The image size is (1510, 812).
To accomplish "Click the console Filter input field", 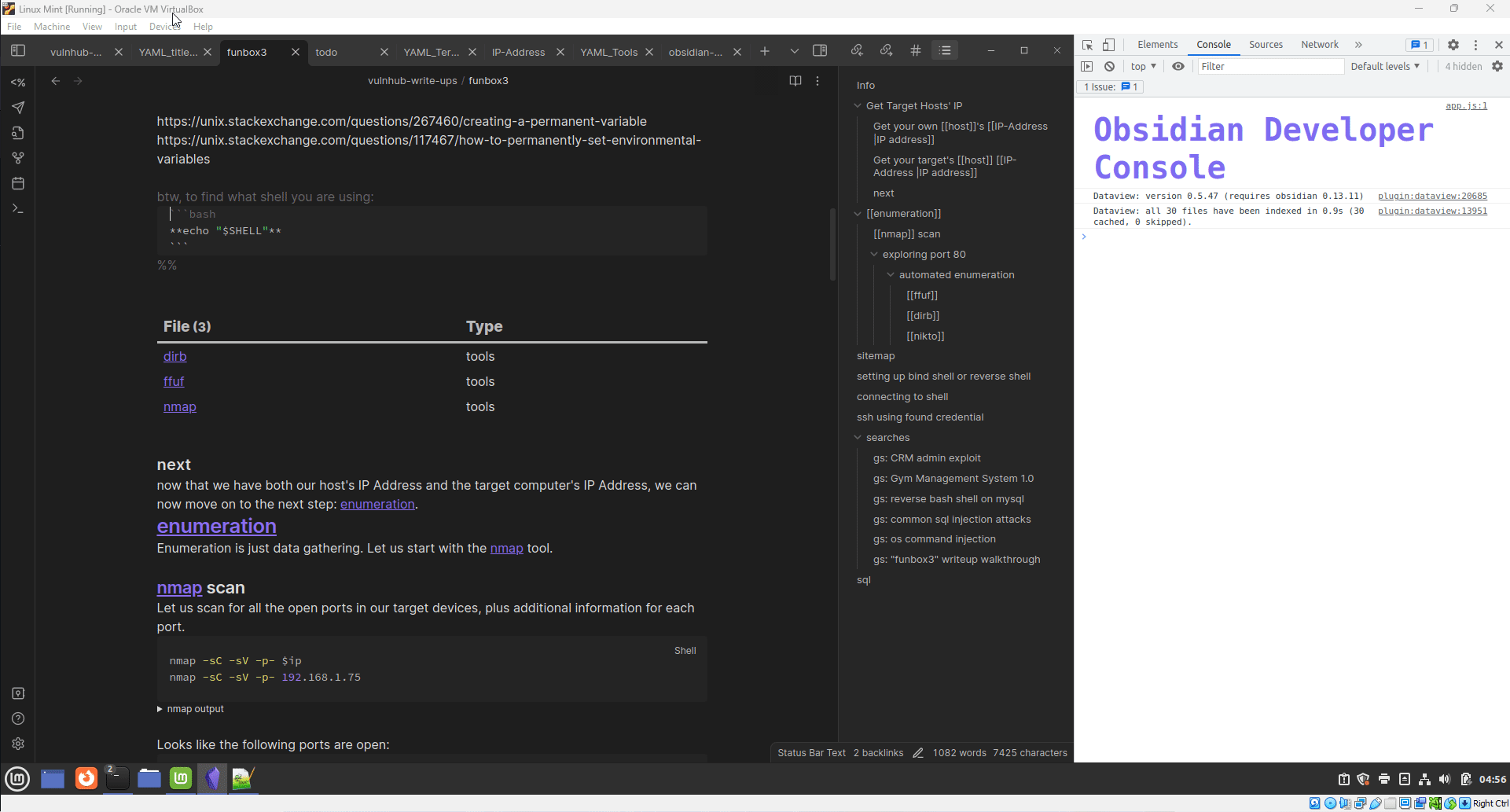I will coord(1270,67).
